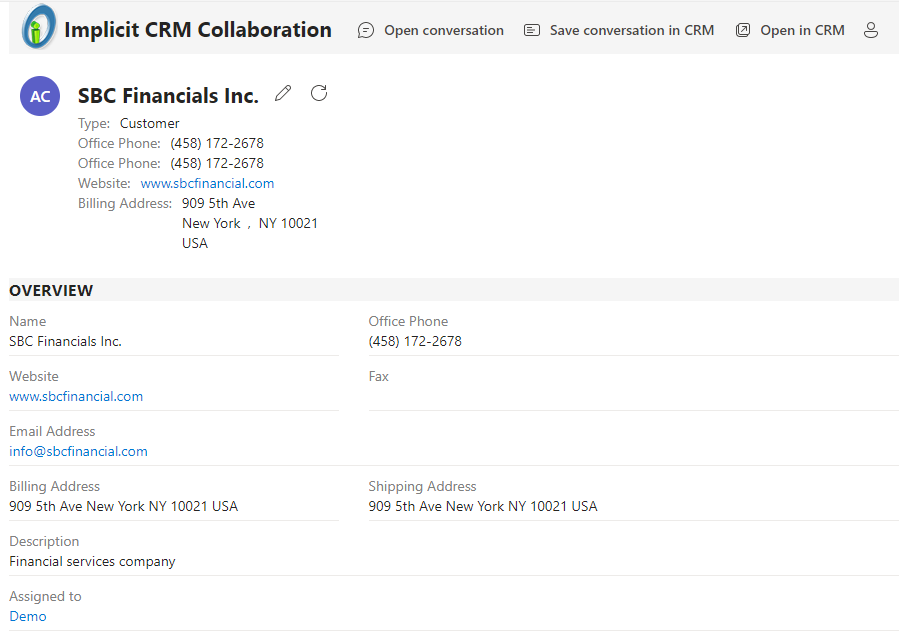Refresh the record using circular arrow icon
The image size is (899, 633).
coord(319,93)
